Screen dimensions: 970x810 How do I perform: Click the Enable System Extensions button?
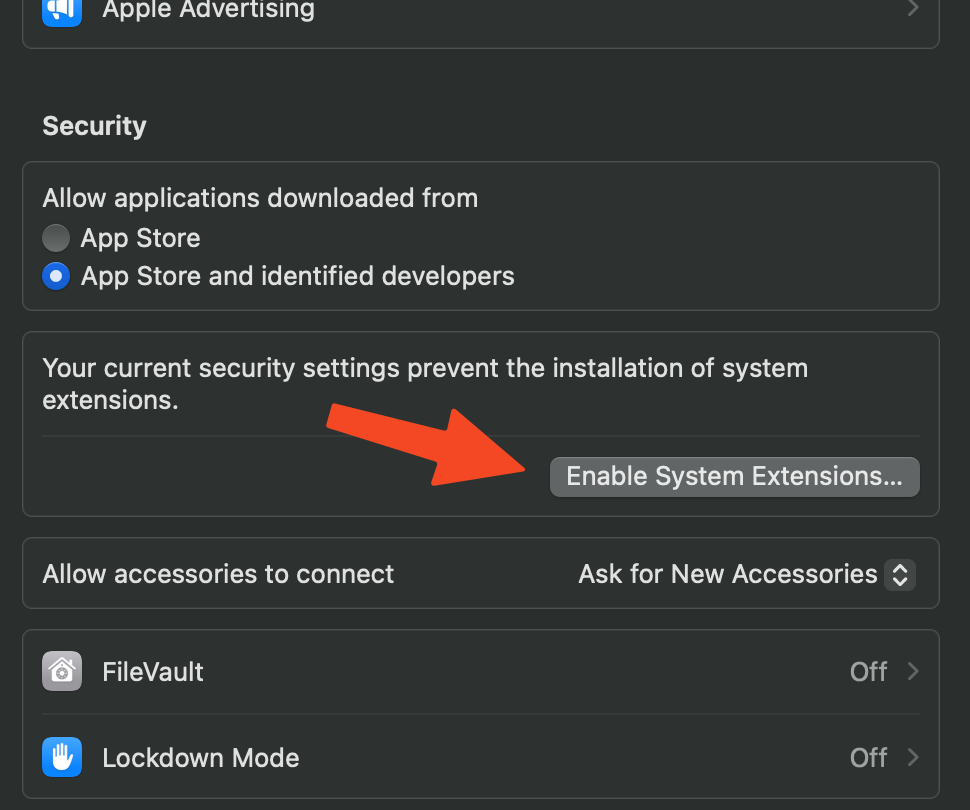734,476
